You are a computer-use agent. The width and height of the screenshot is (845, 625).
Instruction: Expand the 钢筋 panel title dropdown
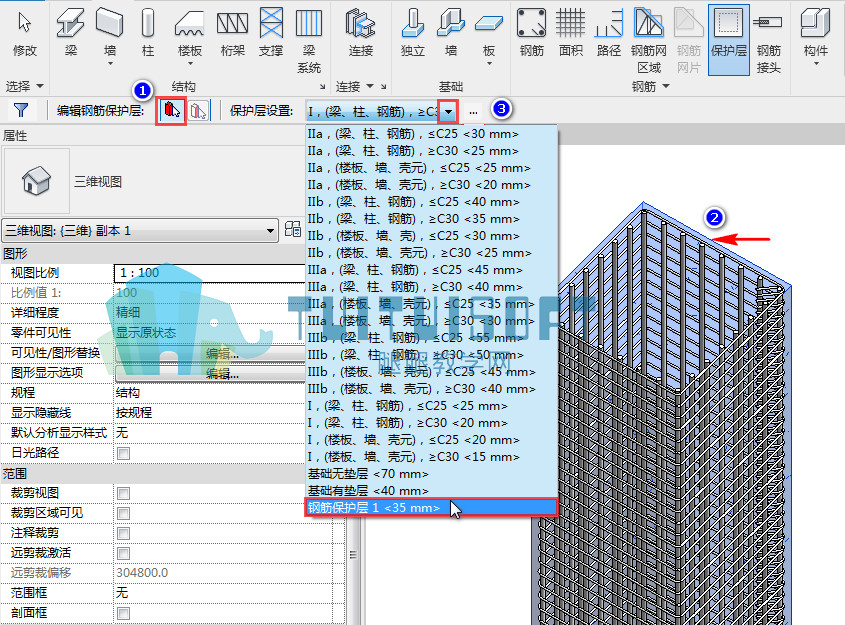666,86
